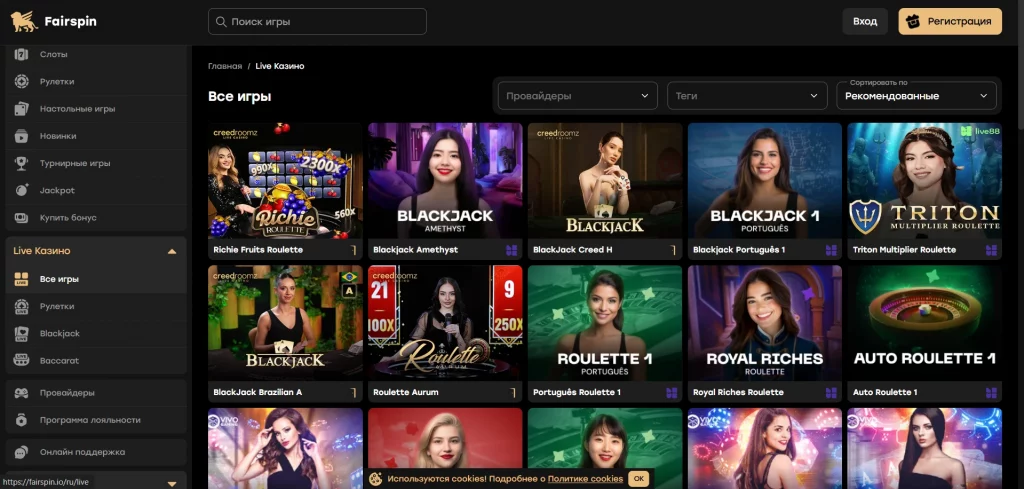Viewport: 1024px width, 489px height.
Task: Click the Fairspin lion logo
Action: click(x=24, y=22)
